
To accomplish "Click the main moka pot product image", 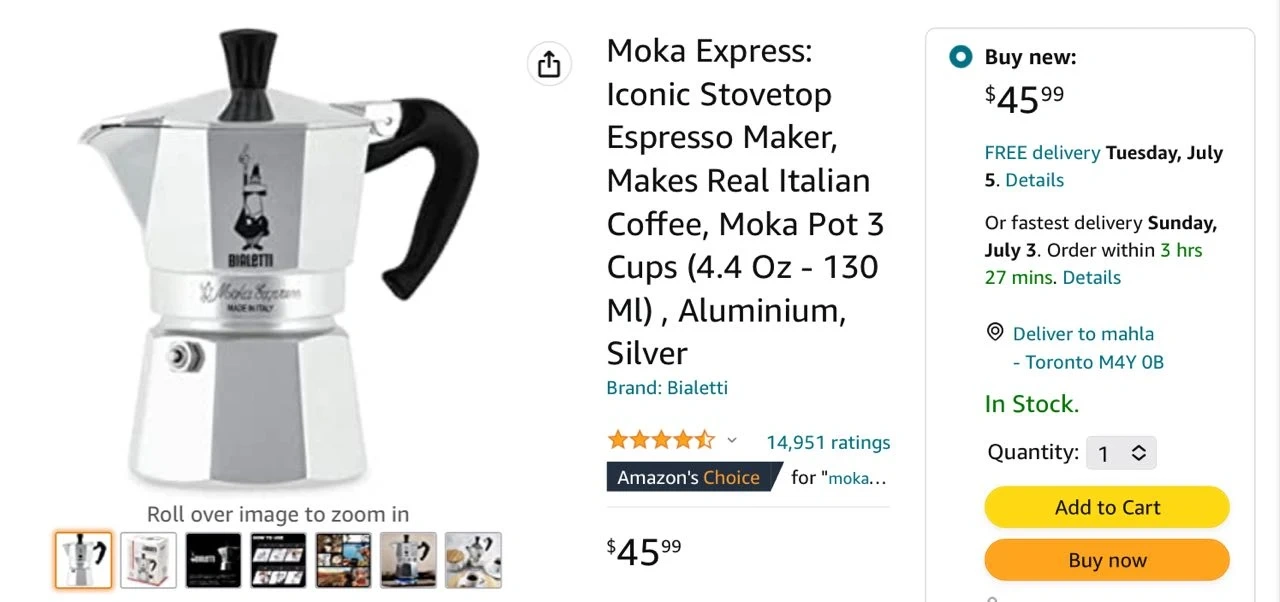I will click(278, 260).
